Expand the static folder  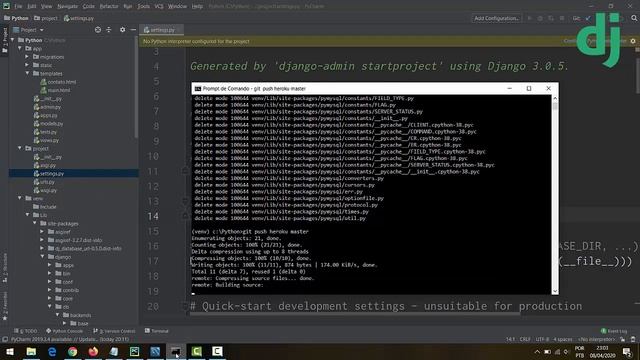(x=27, y=65)
